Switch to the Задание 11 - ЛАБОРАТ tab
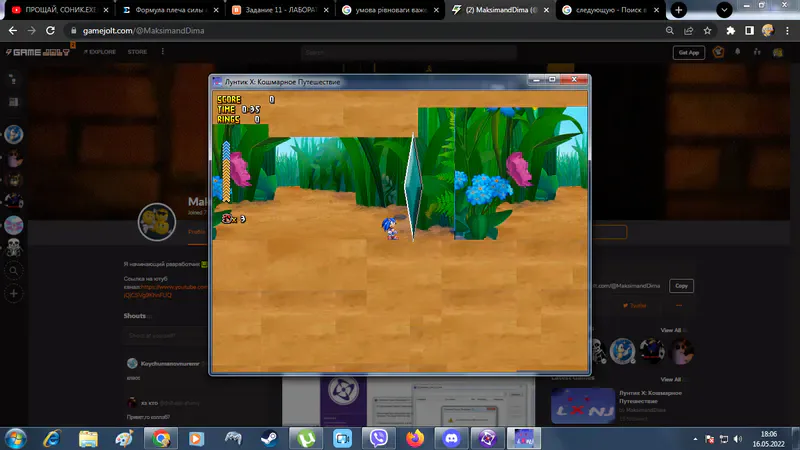This screenshot has width=800, height=450. (280, 10)
